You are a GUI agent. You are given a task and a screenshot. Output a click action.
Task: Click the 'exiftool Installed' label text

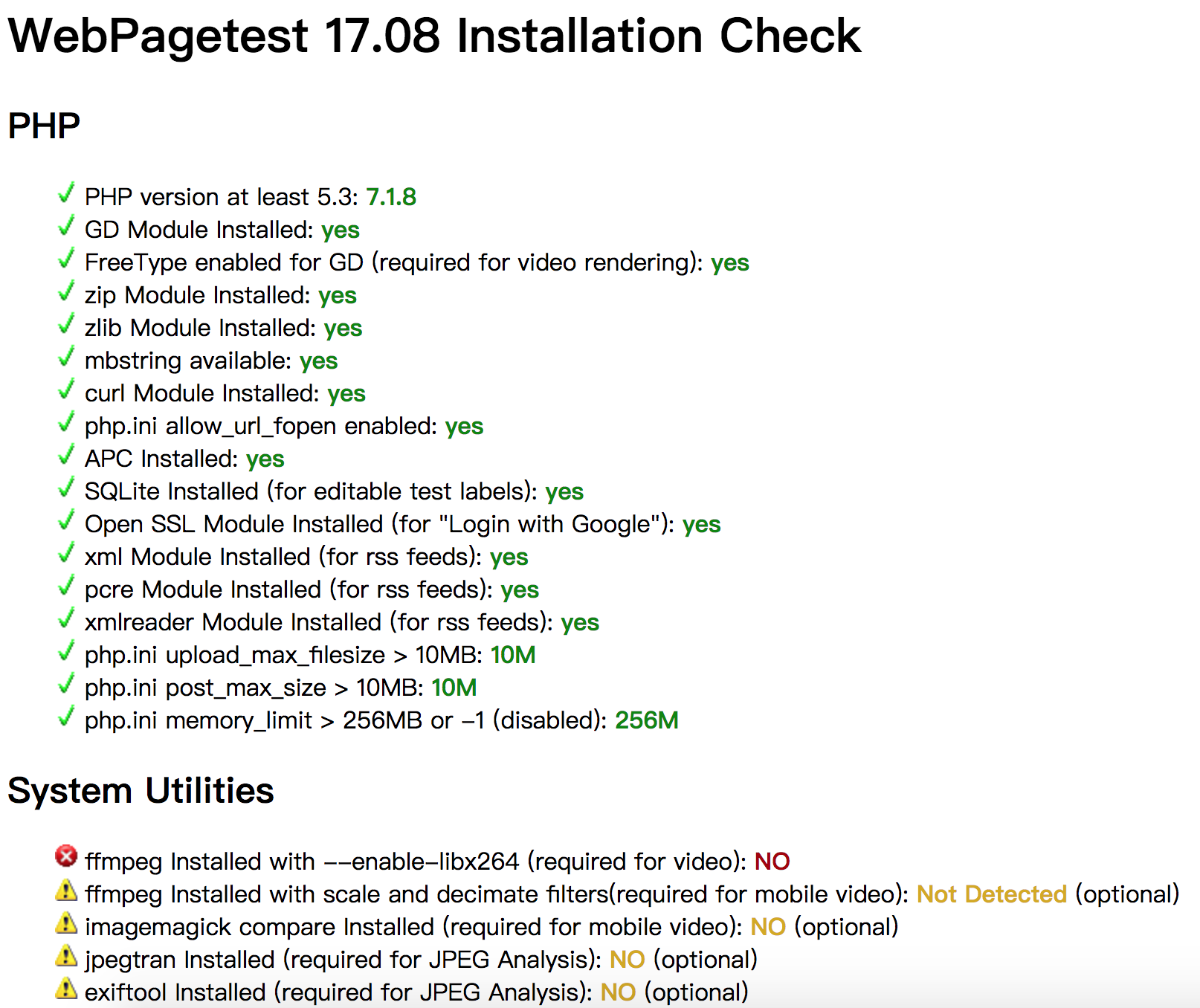[175, 992]
